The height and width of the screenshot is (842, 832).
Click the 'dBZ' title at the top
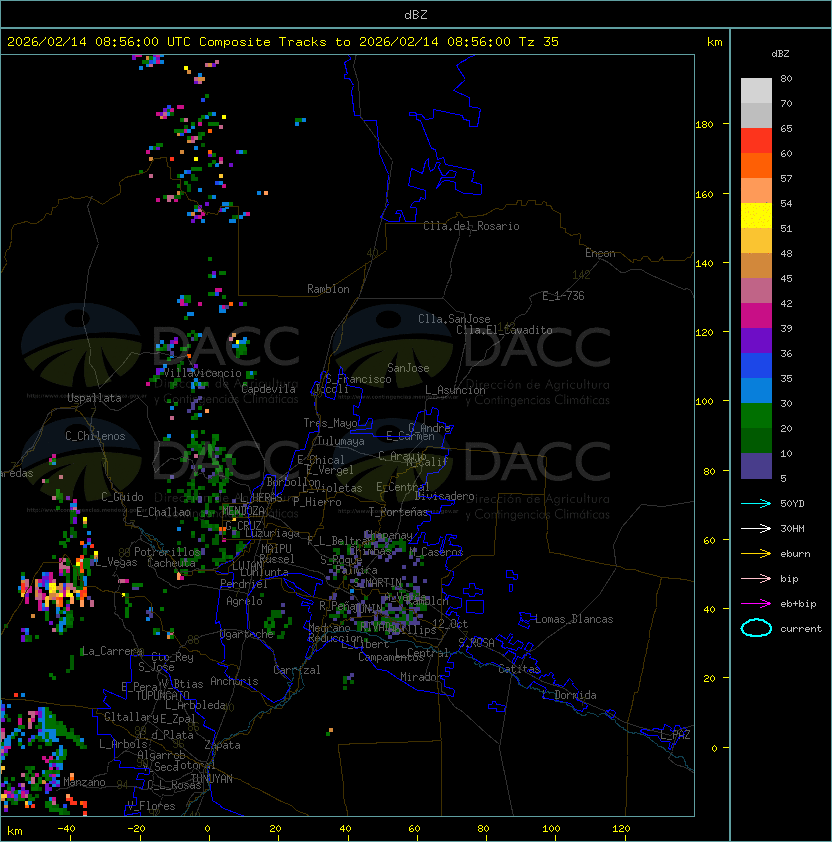(416, 14)
